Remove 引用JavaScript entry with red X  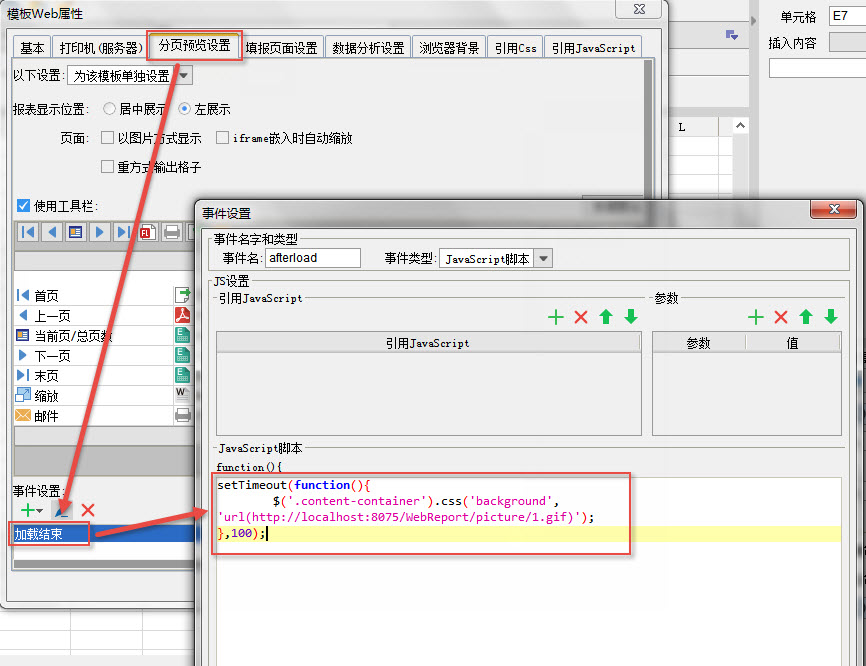pos(581,317)
